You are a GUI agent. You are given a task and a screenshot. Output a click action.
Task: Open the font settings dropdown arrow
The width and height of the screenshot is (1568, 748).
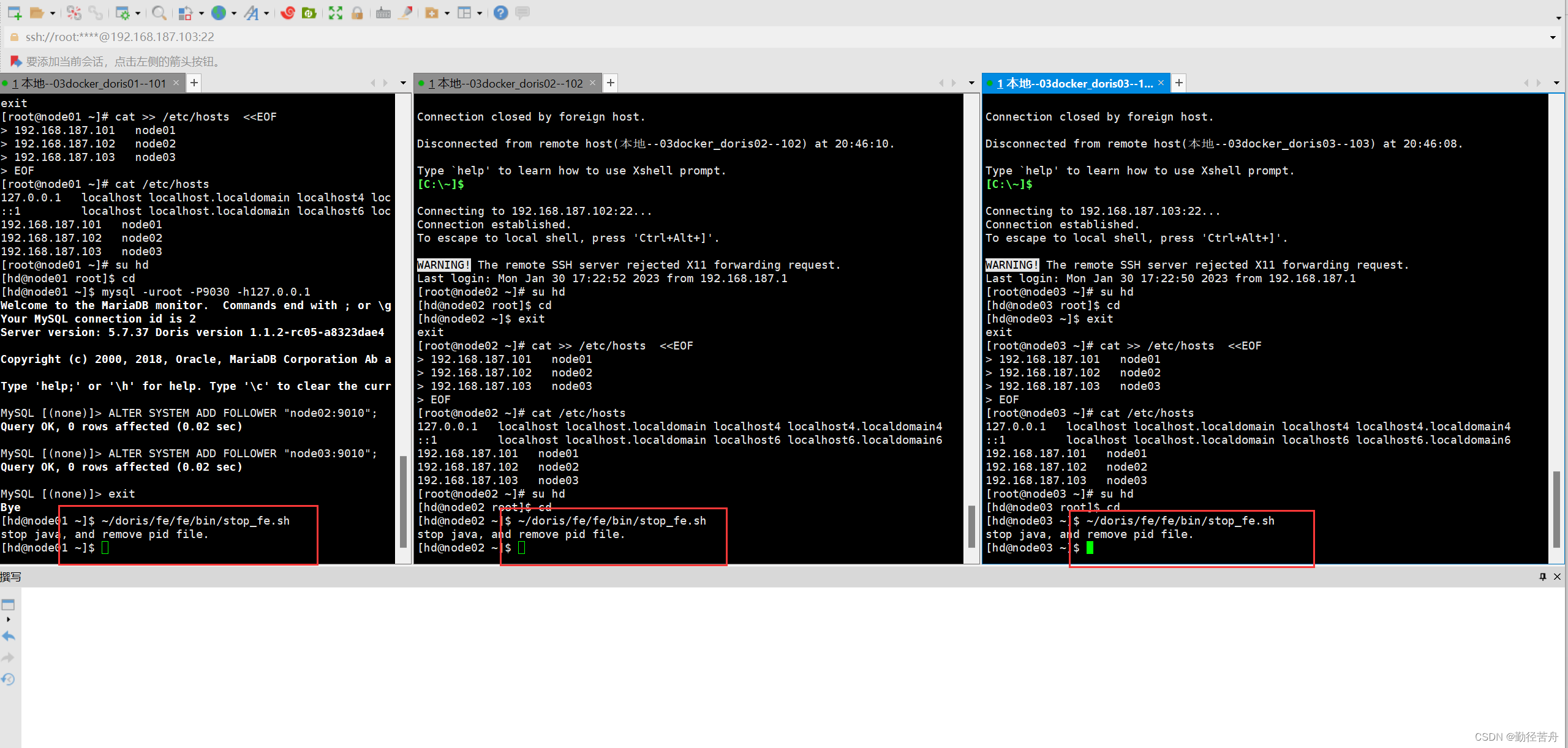pyautogui.click(x=266, y=13)
